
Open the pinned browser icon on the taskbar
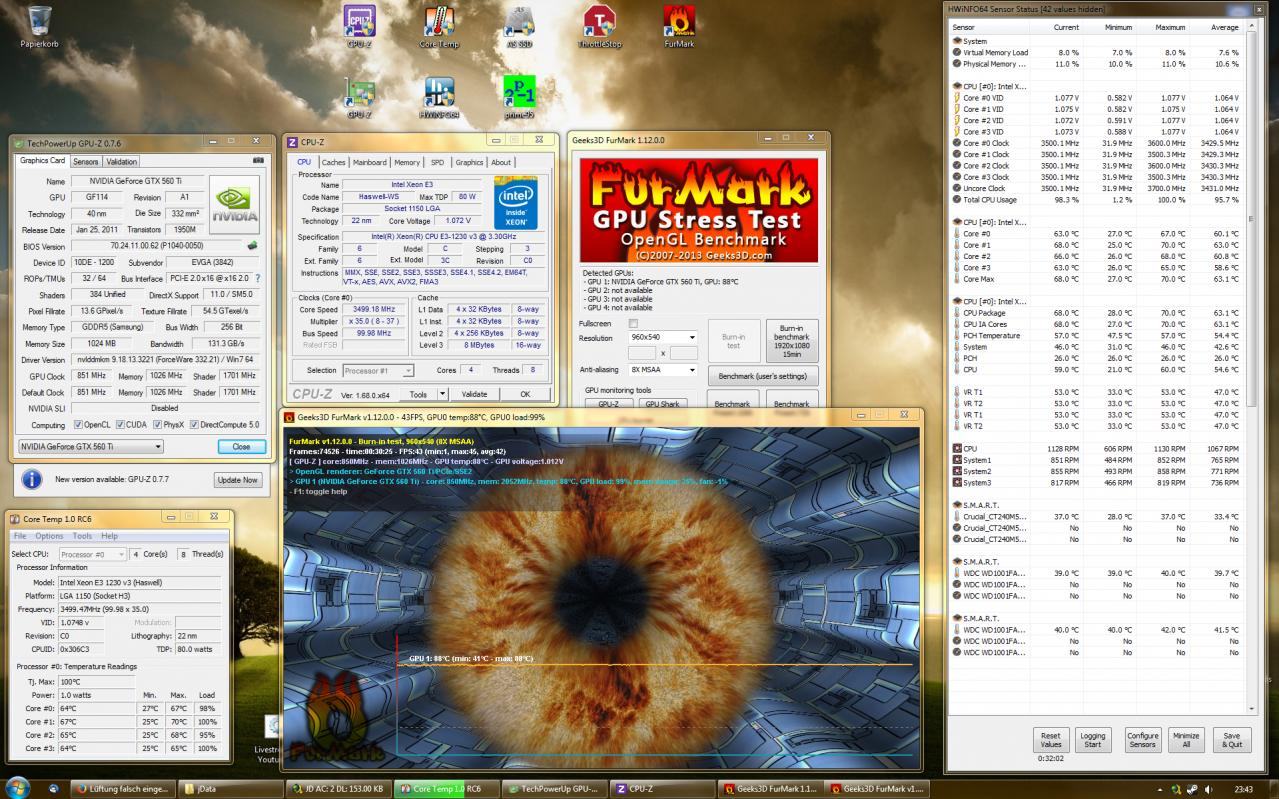(x=52, y=788)
